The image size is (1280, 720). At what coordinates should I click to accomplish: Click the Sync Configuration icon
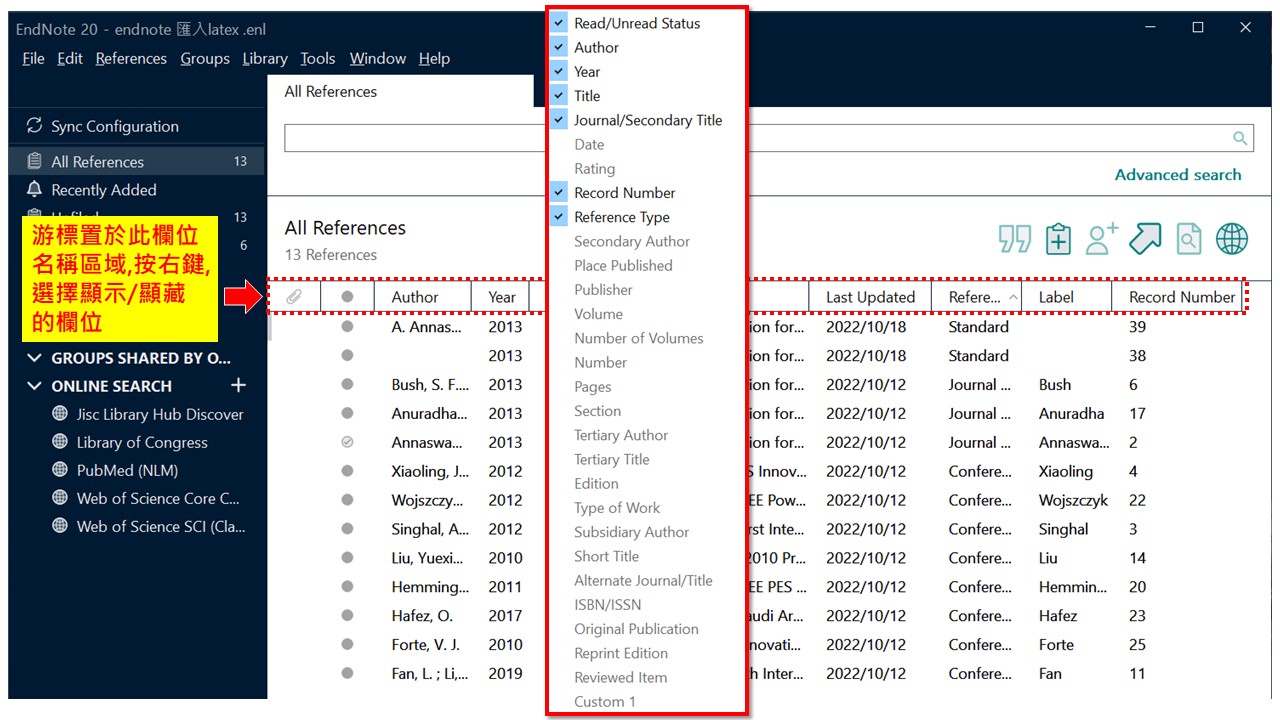coord(35,126)
